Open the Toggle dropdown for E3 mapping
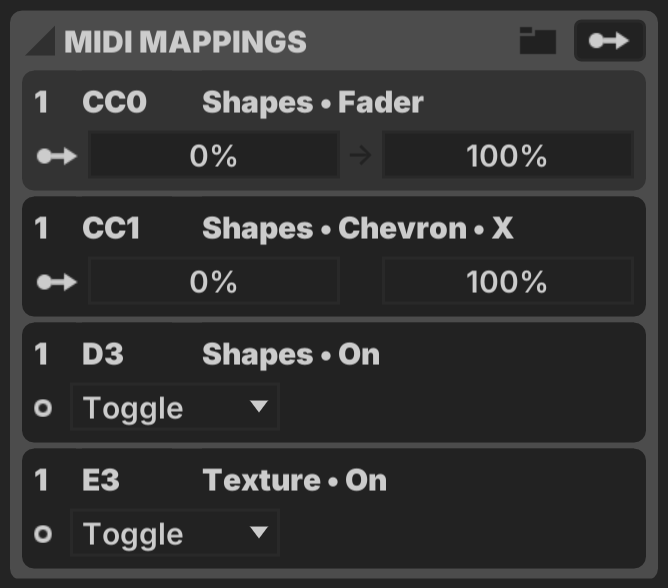The height and width of the screenshot is (588, 668). [x=175, y=533]
